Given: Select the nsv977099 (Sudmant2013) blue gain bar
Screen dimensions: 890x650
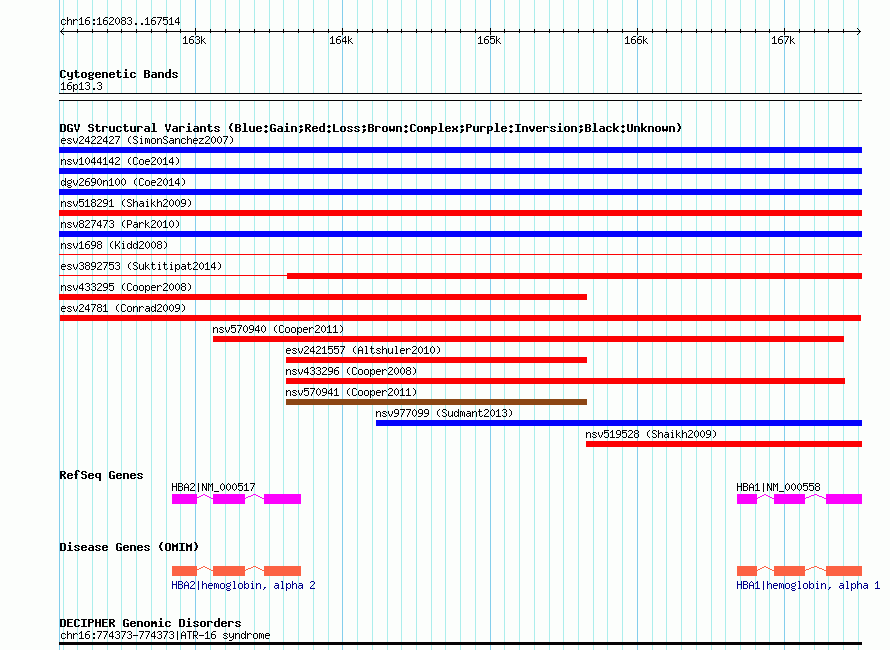Looking at the screenshot, I should coord(619,423).
